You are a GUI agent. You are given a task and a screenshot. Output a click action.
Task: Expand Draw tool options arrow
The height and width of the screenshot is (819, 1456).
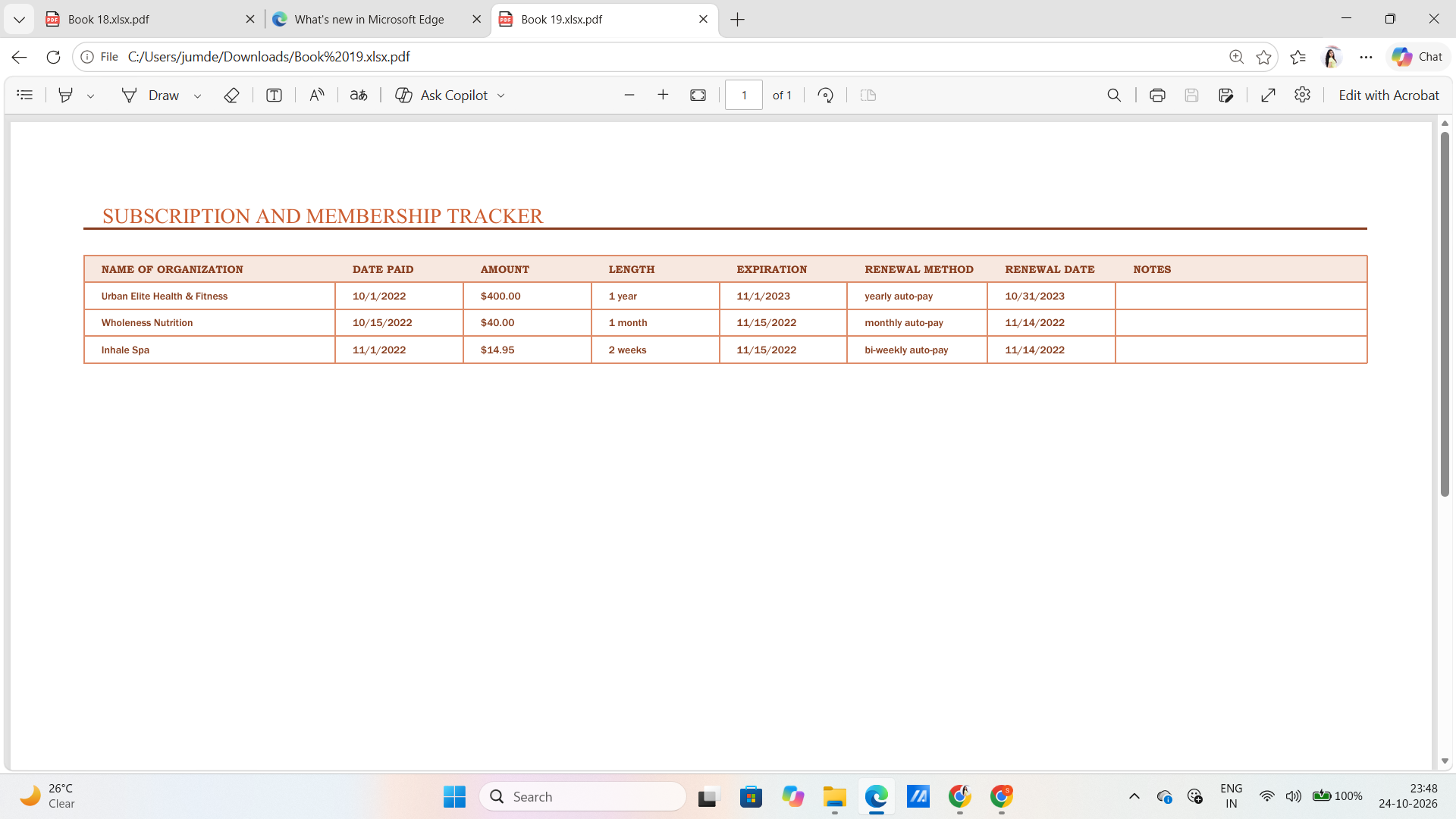coord(198,96)
